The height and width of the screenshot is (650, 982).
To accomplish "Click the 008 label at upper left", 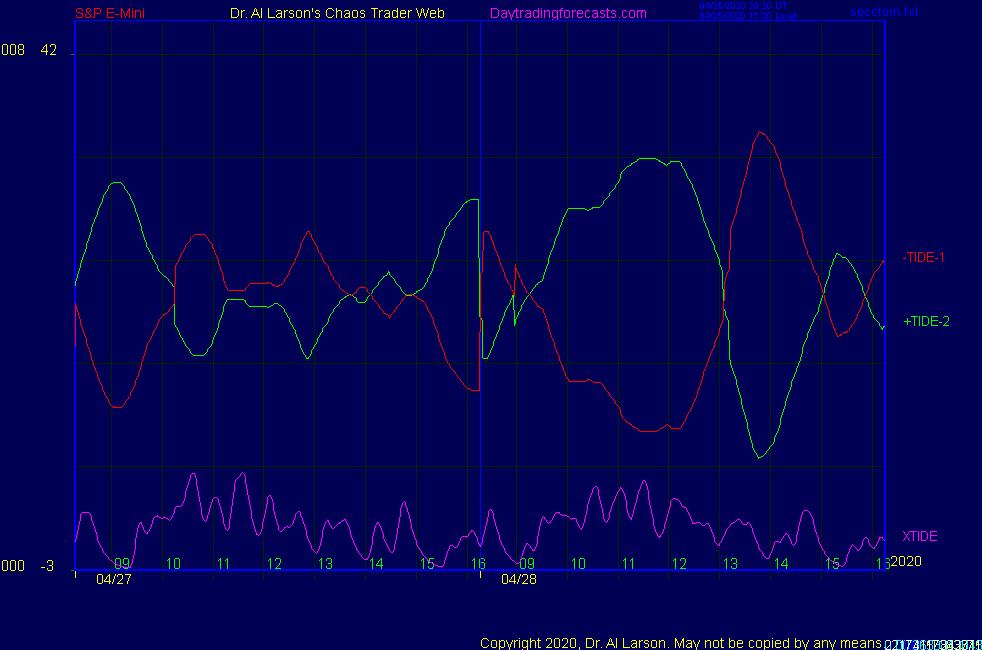I will tap(12, 51).
